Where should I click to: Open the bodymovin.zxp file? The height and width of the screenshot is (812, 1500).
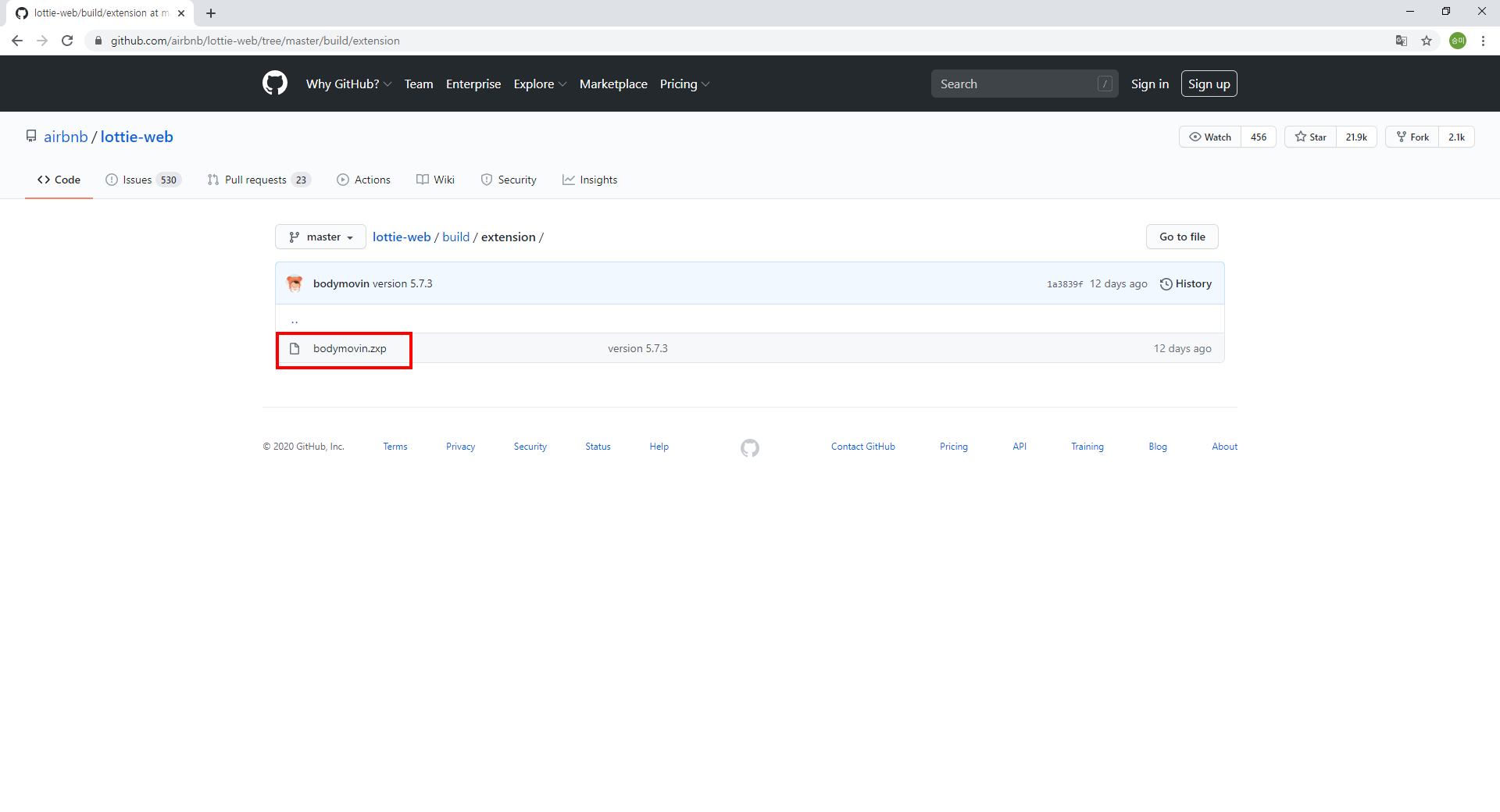click(350, 348)
